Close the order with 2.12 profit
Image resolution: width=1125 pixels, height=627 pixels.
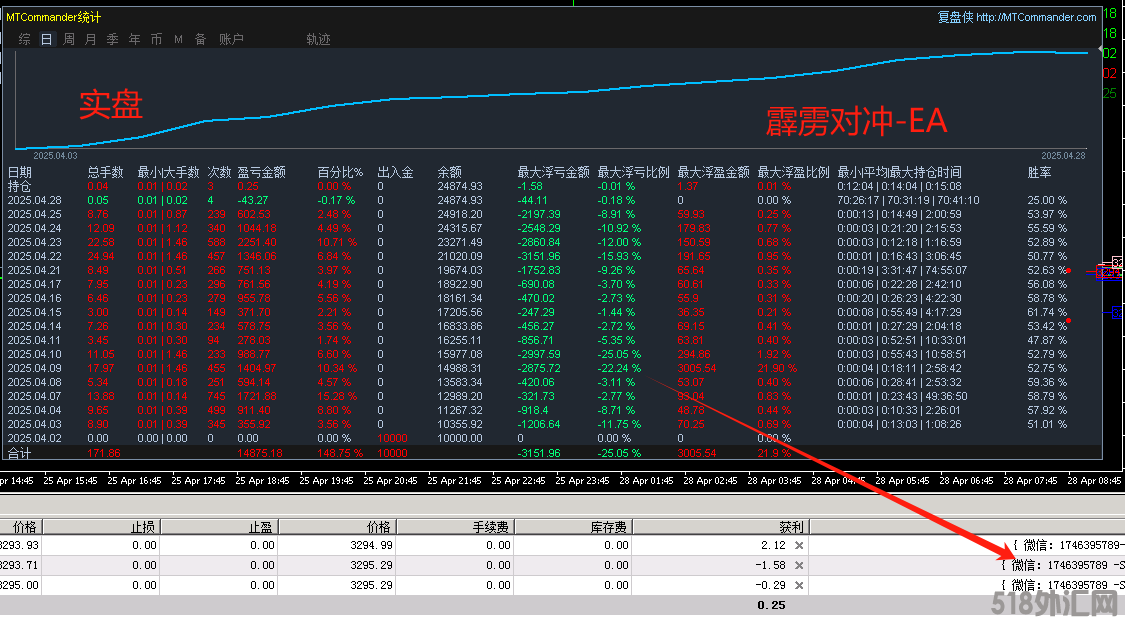(799, 545)
